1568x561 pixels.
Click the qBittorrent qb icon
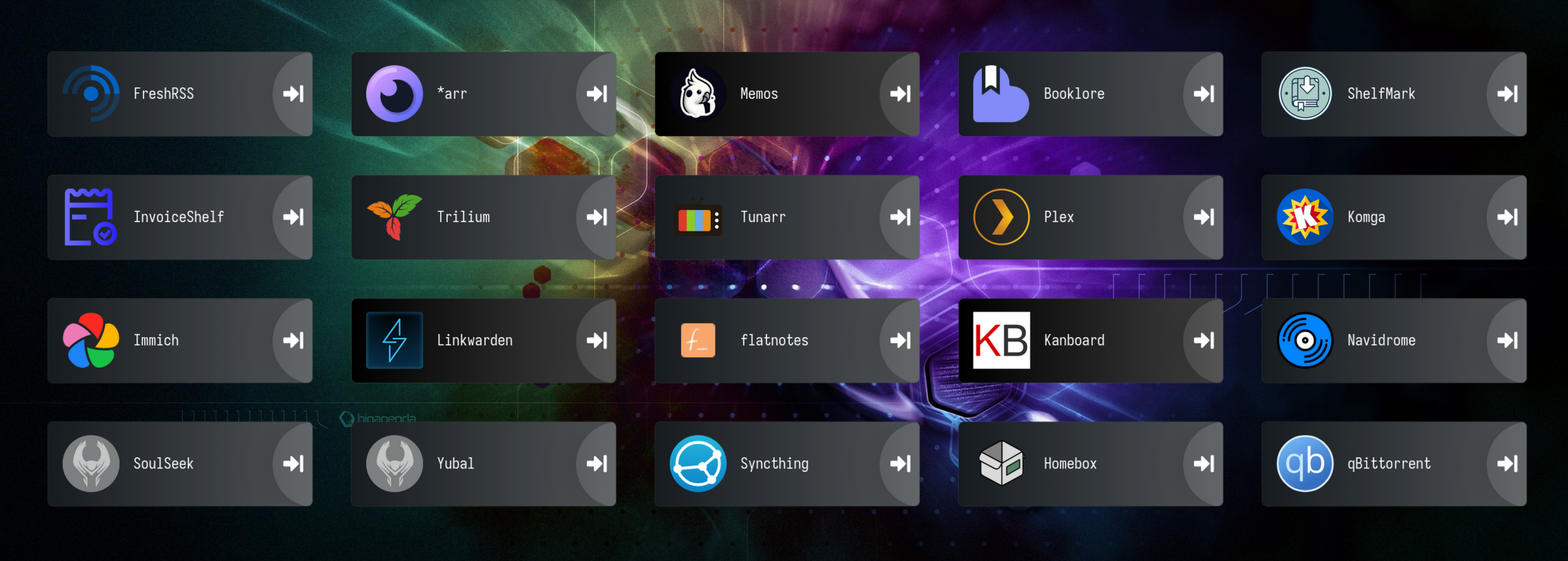(x=1304, y=464)
